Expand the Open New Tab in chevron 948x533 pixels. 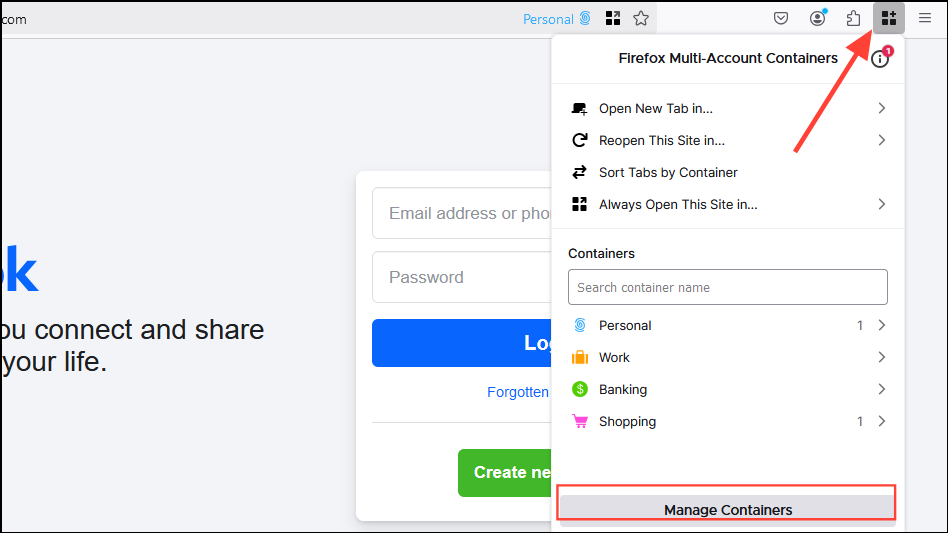pos(881,108)
